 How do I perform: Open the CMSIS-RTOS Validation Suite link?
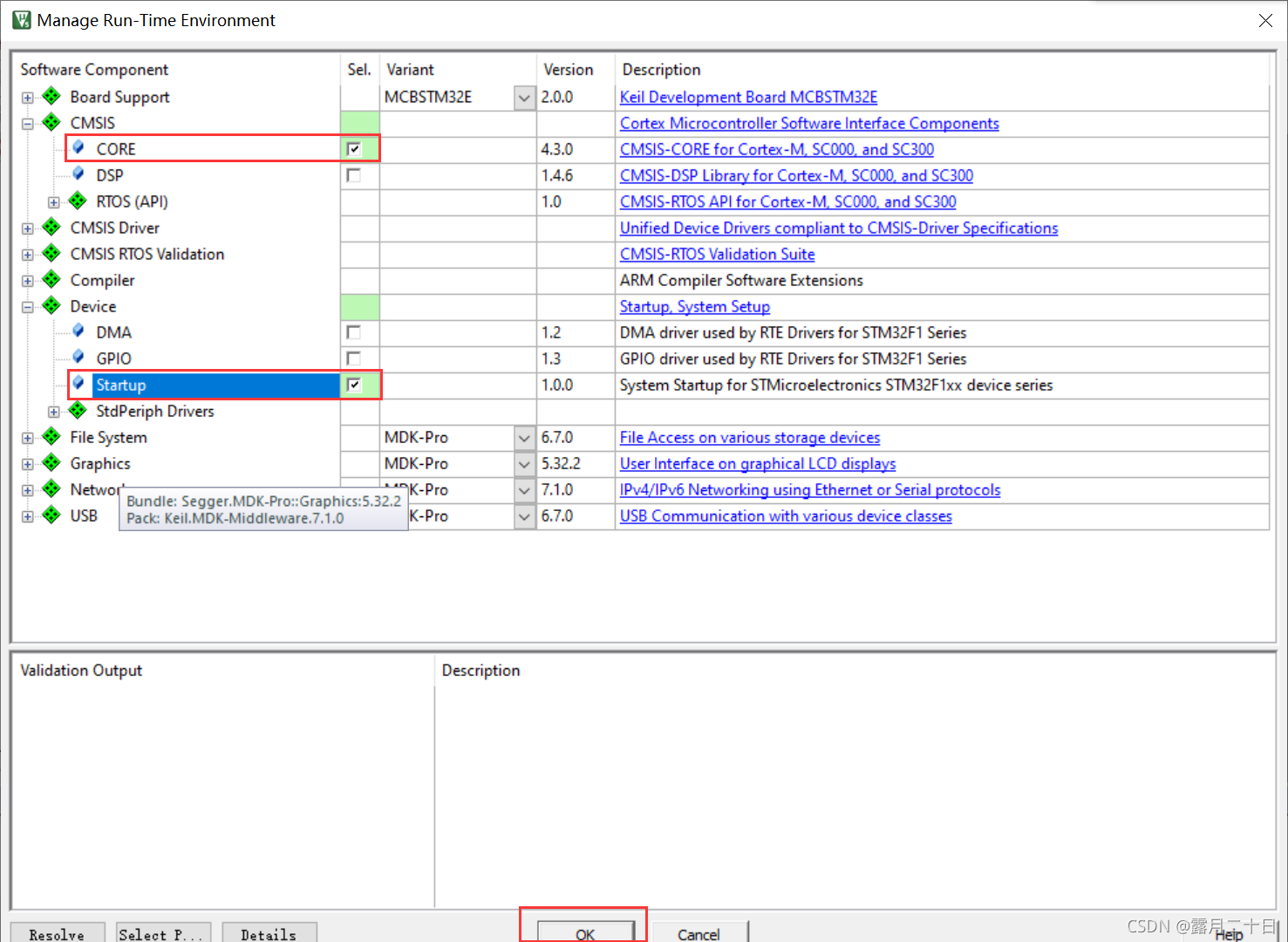718,254
